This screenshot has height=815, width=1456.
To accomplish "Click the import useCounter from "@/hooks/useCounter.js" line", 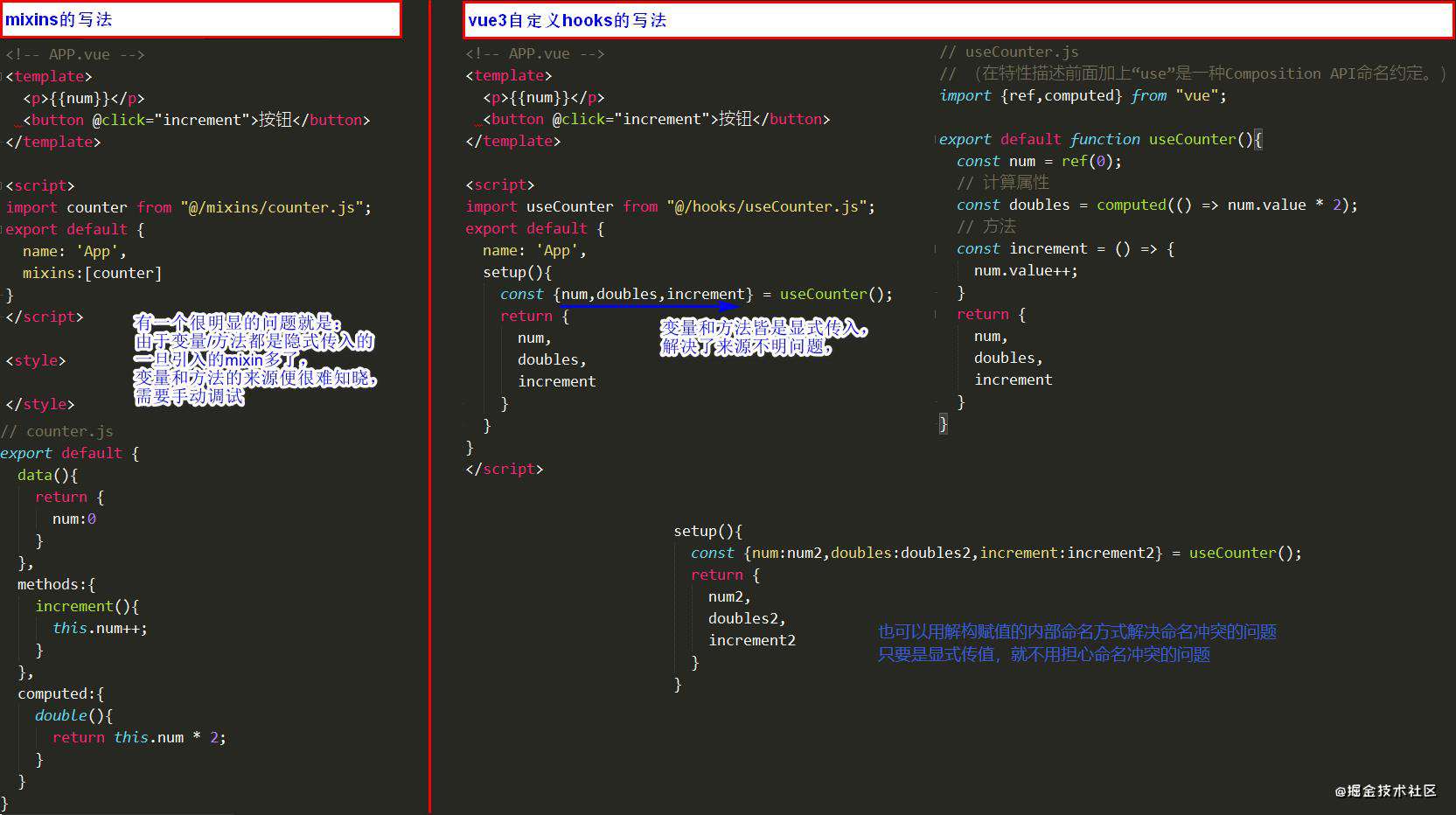I will coord(671,206).
